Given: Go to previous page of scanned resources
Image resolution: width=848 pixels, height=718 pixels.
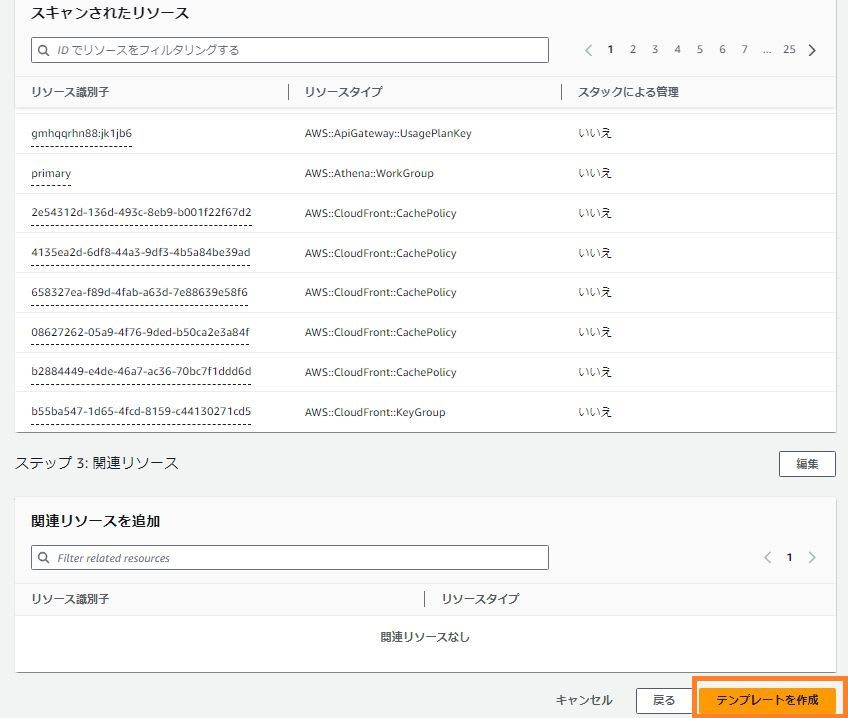Looking at the screenshot, I should click(588, 50).
